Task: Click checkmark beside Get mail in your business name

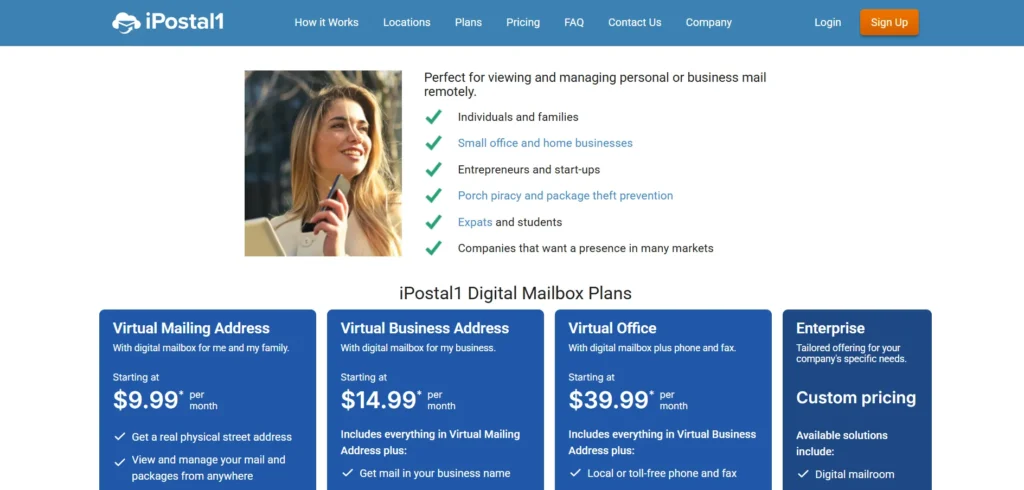Action: pos(347,473)
